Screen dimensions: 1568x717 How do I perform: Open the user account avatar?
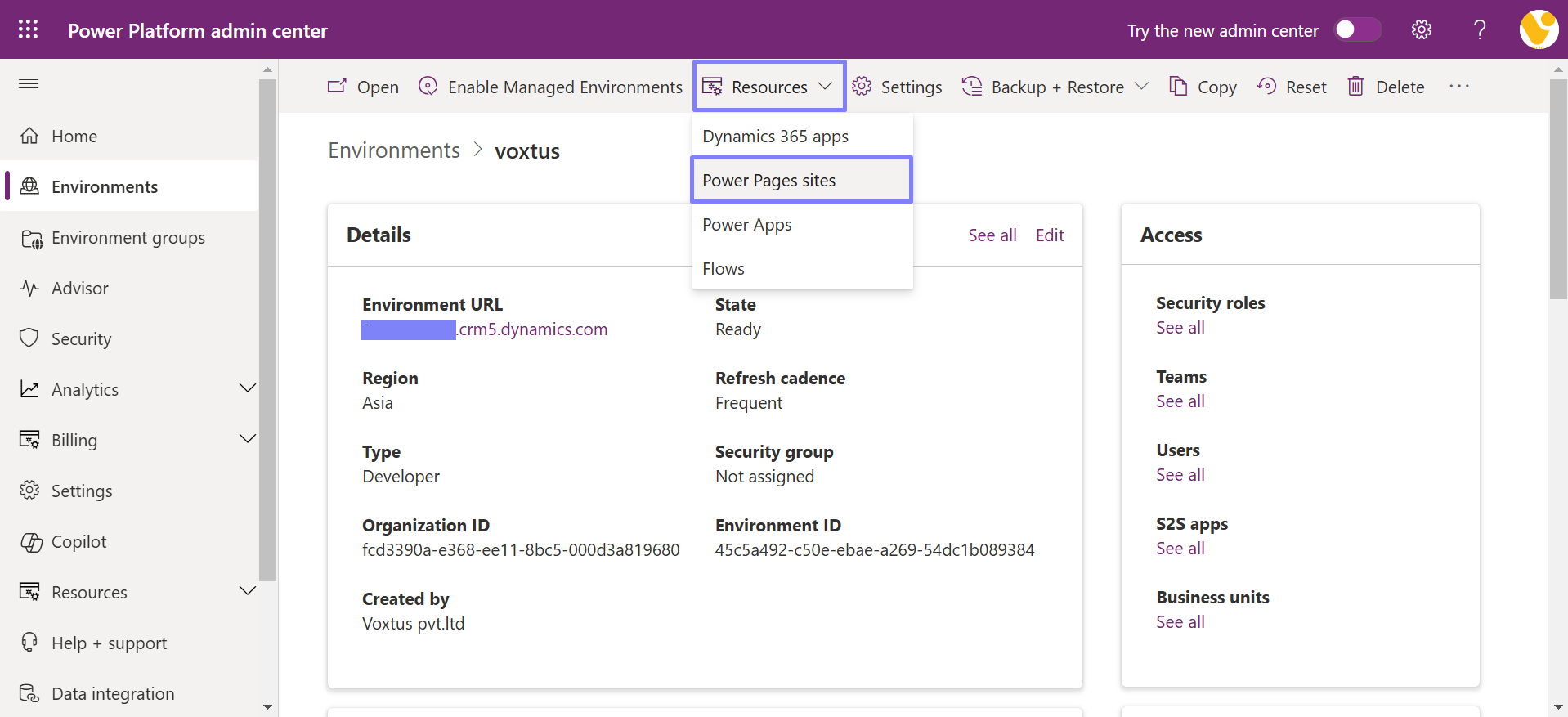click(x=1539, y=29)
